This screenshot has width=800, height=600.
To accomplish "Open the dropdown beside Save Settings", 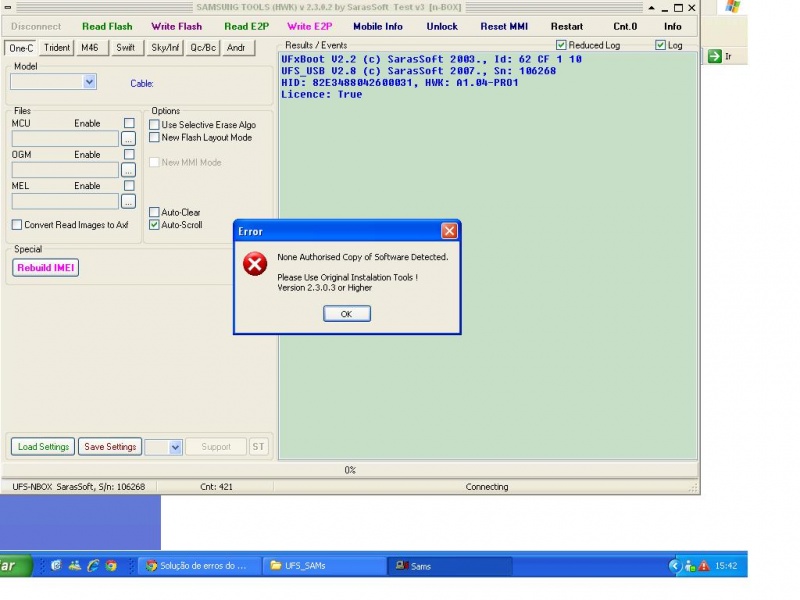I will 175,447.
